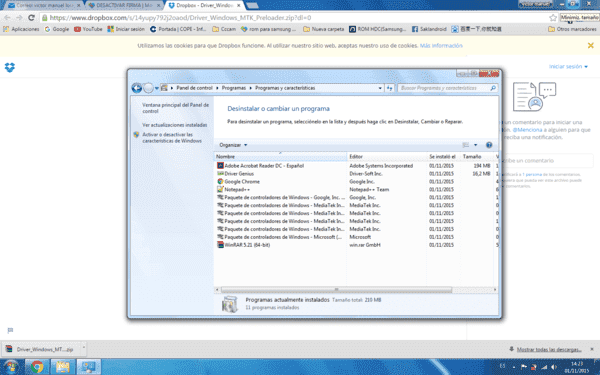Click Activar o desactivar las características de Windows
Screen dimensions: 600x375
(172, 138)
